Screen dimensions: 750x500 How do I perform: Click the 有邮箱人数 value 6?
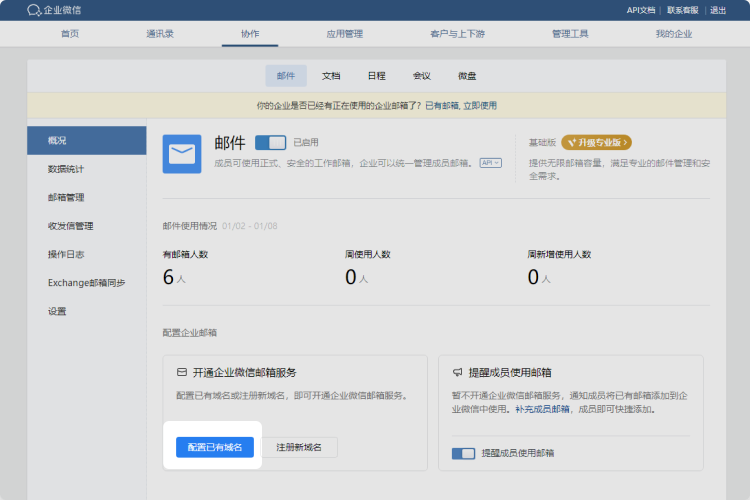pyautogui.click(x=168, y=277)
